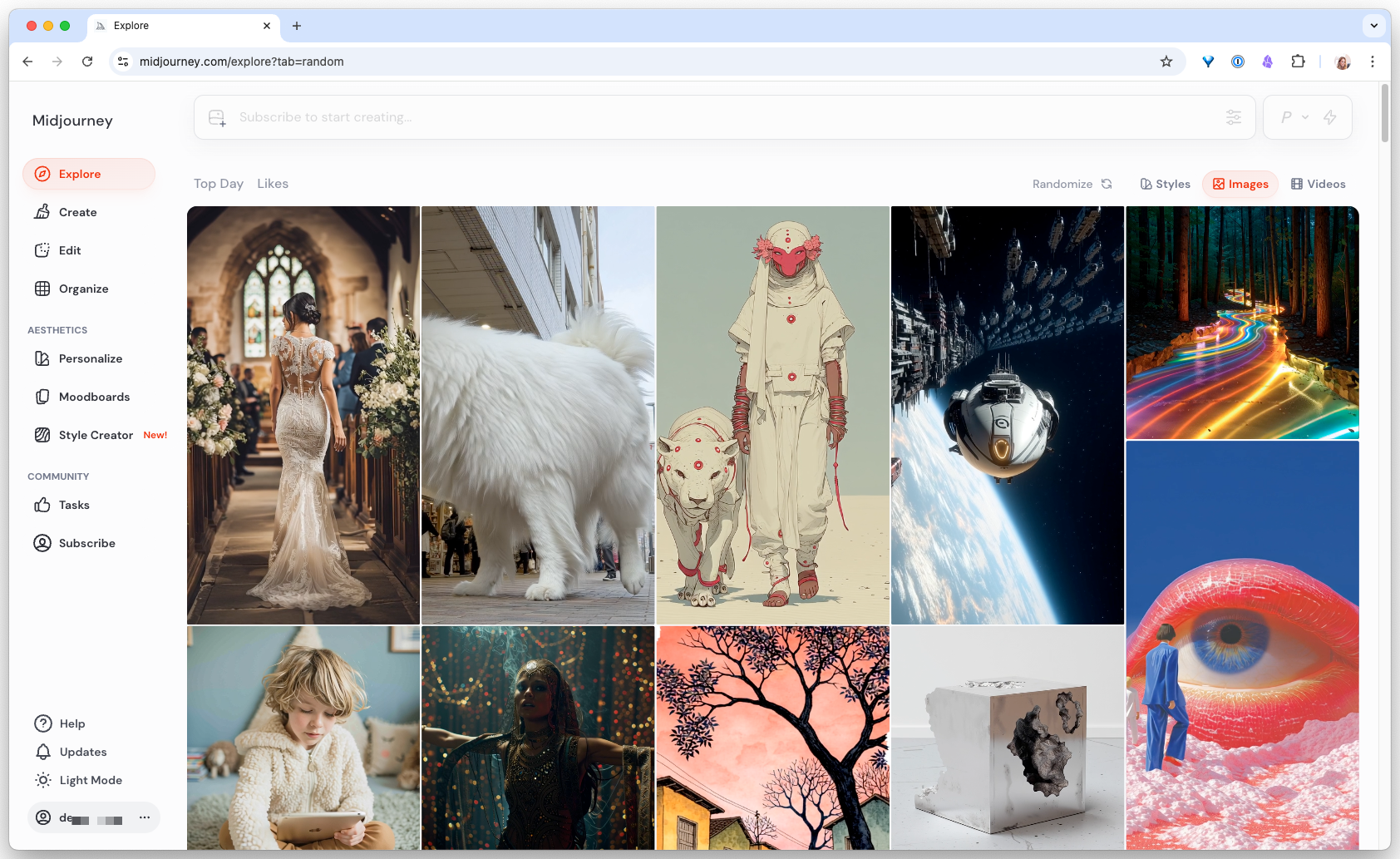Click the browser back arrow
1400x859 pixels.
[x=27, y=62]
